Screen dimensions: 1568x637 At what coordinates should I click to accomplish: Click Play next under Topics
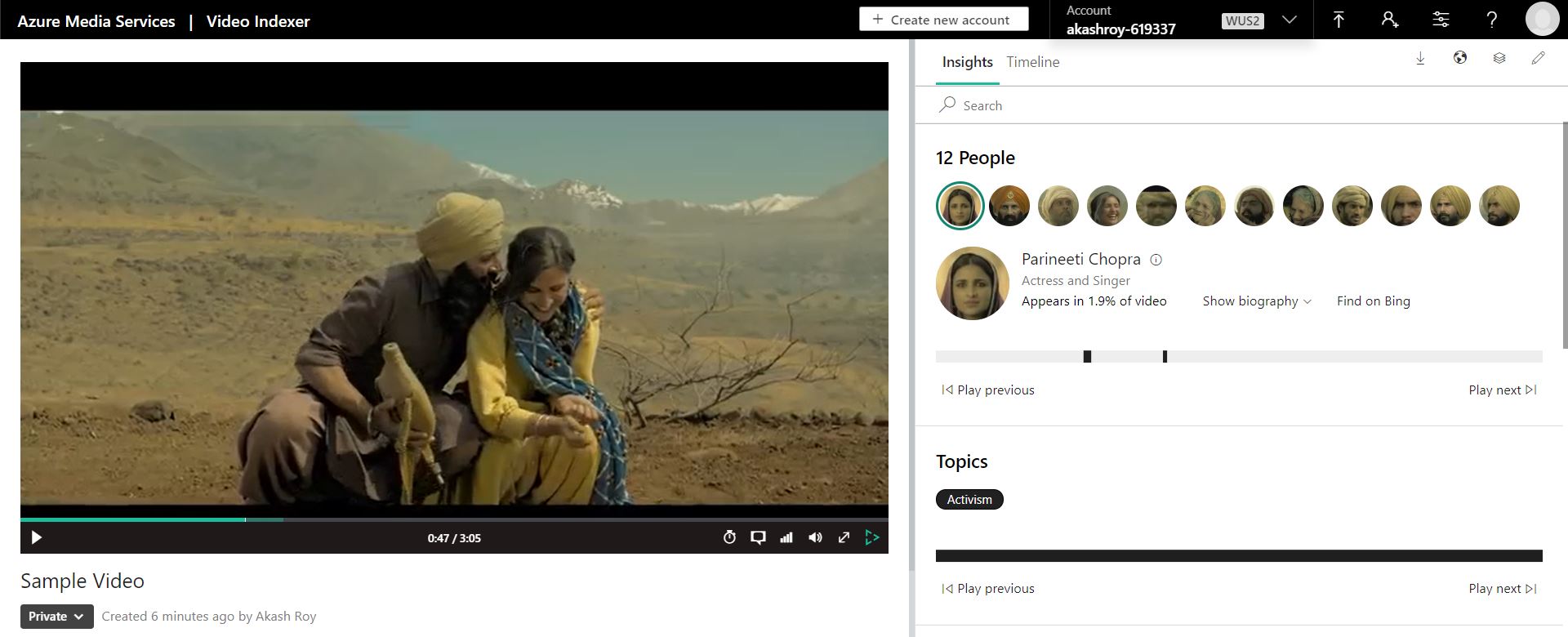pyautogui.click(x=1503, y=589)
